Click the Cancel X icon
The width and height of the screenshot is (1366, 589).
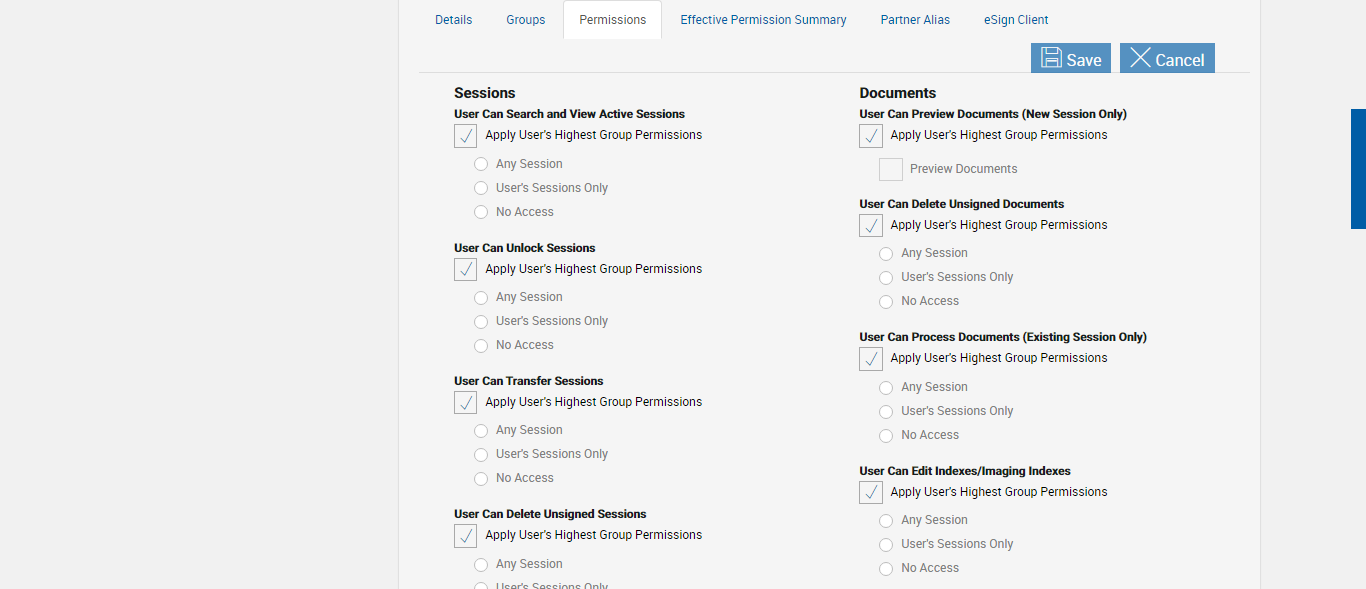pos(1140,58)
